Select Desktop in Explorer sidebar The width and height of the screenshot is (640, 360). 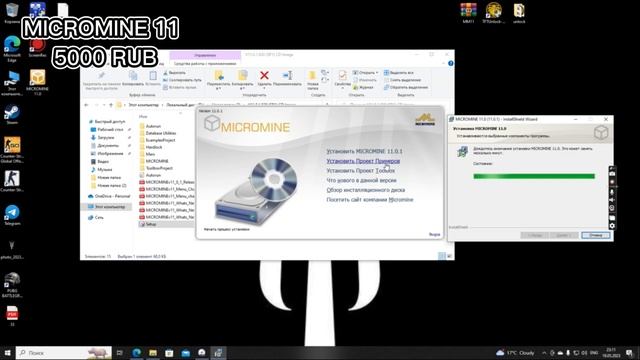[107, 129]
